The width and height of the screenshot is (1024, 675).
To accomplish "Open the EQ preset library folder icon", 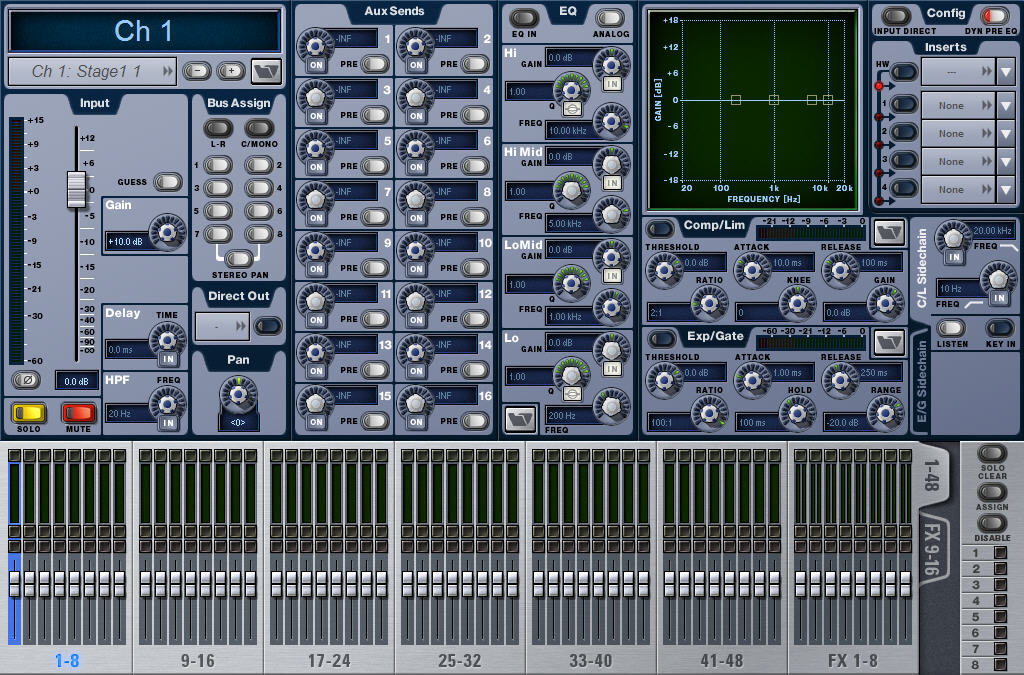I will coord(520,419).
